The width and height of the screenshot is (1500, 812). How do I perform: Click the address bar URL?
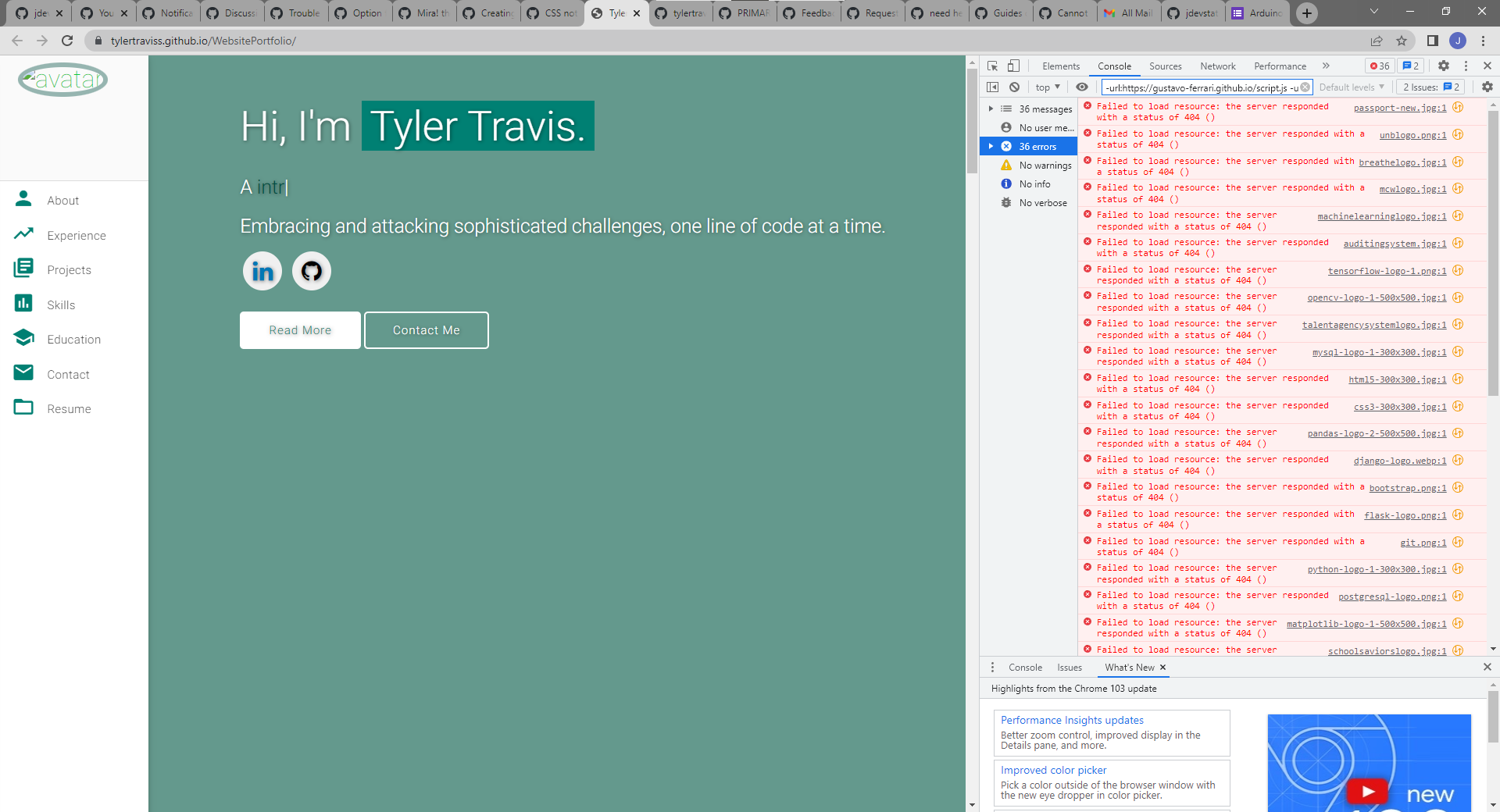[203, 41]
